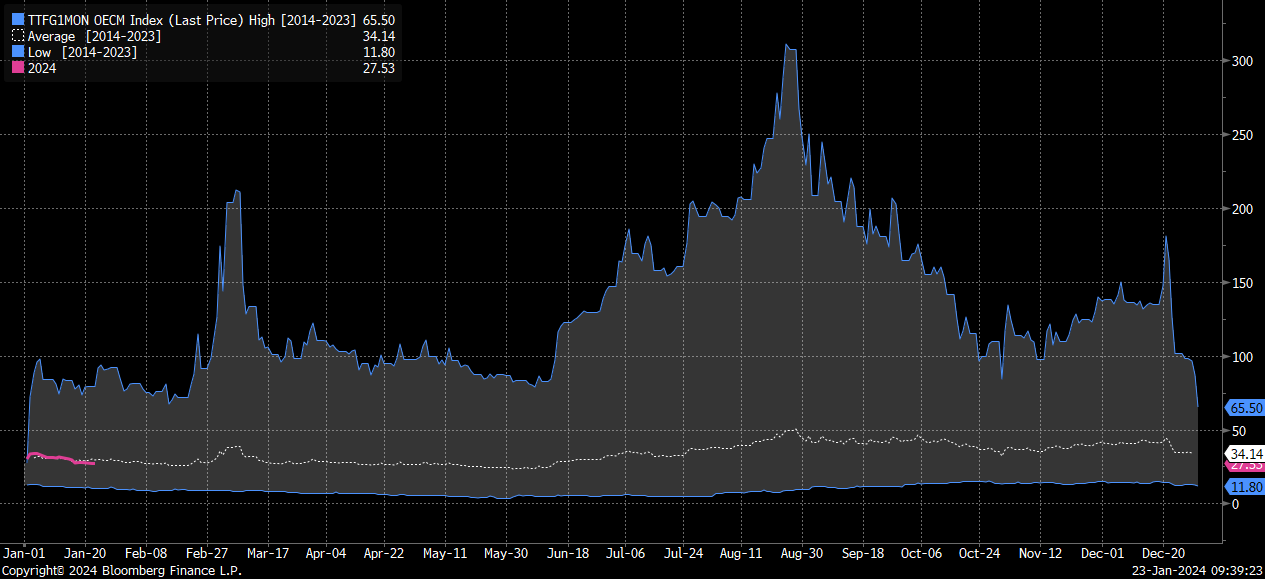Click the Jun-18 date axis label

coord(568,552)
